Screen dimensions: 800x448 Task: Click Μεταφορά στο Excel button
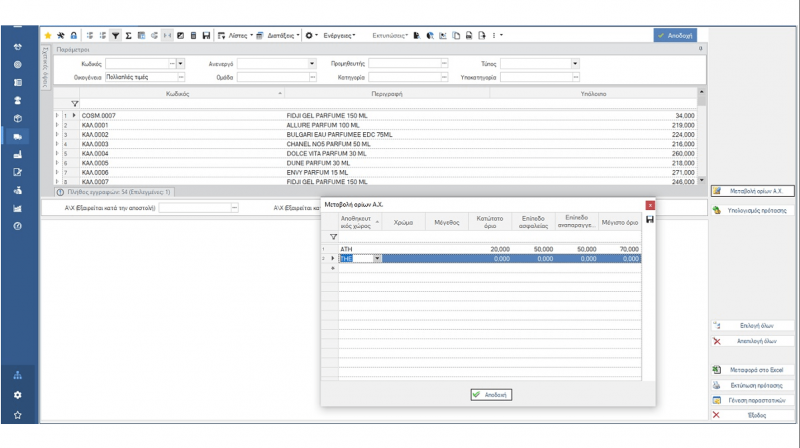coord(753,370)
